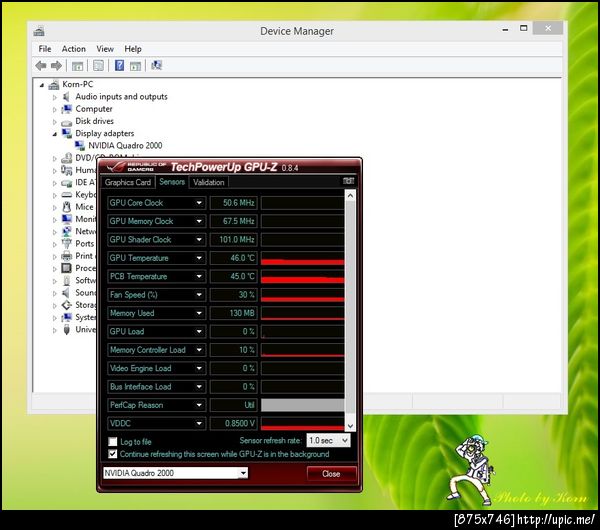
Task: Select the Korn-PC computer icon
Action: point(54,84)
